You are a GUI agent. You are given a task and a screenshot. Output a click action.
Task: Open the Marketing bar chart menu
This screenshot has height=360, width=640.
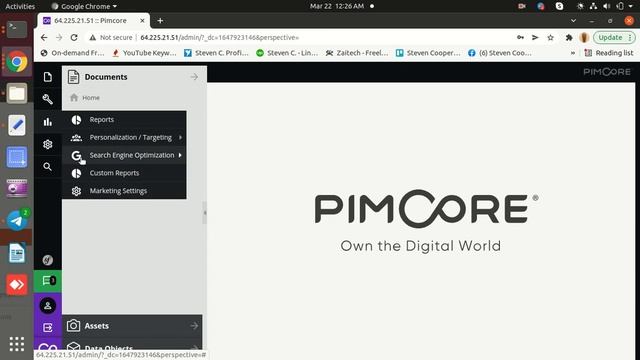click(x=48, y=122)
